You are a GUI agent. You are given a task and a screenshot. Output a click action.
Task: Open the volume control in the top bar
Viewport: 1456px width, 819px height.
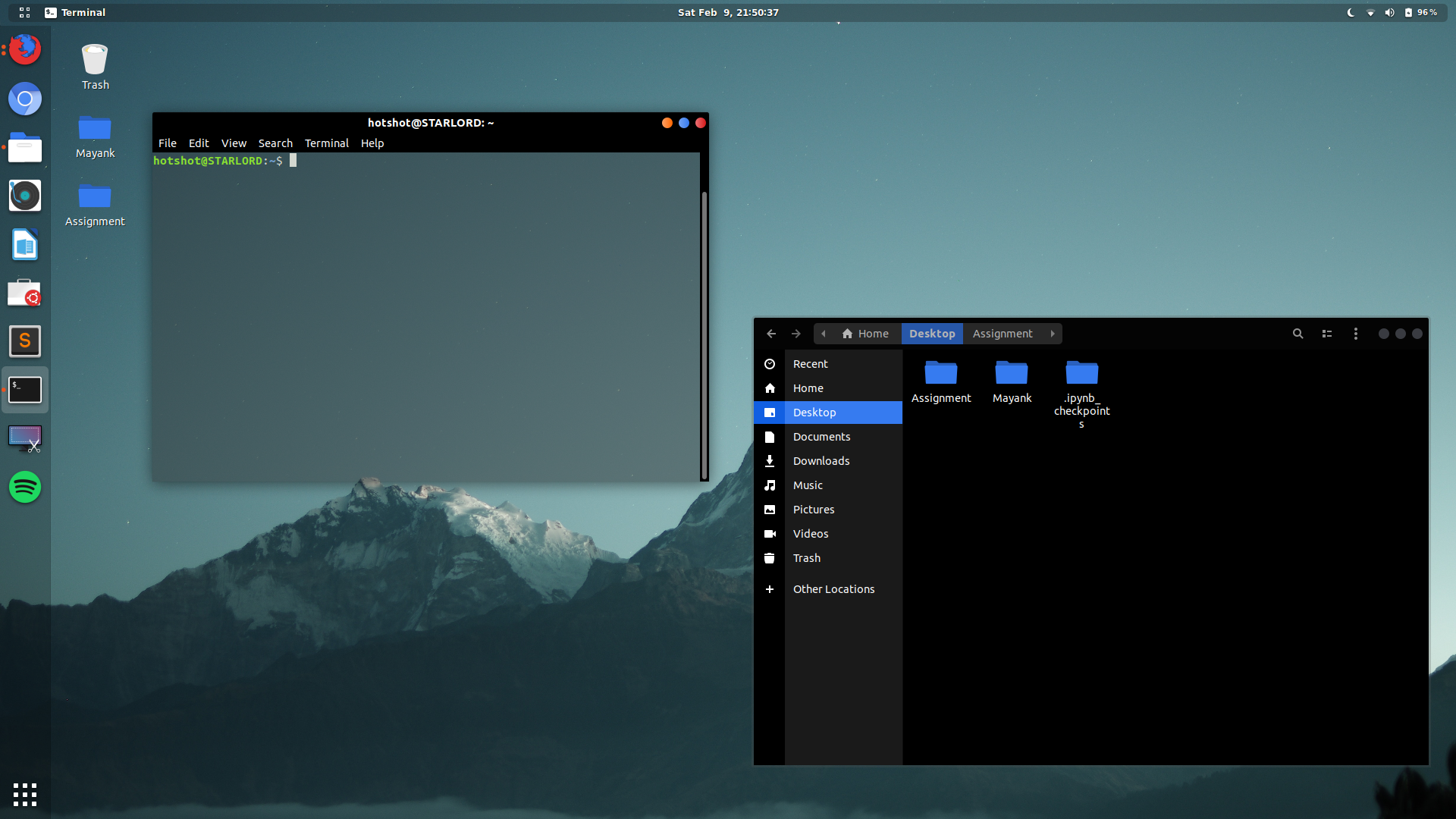tap(1389, 12)
